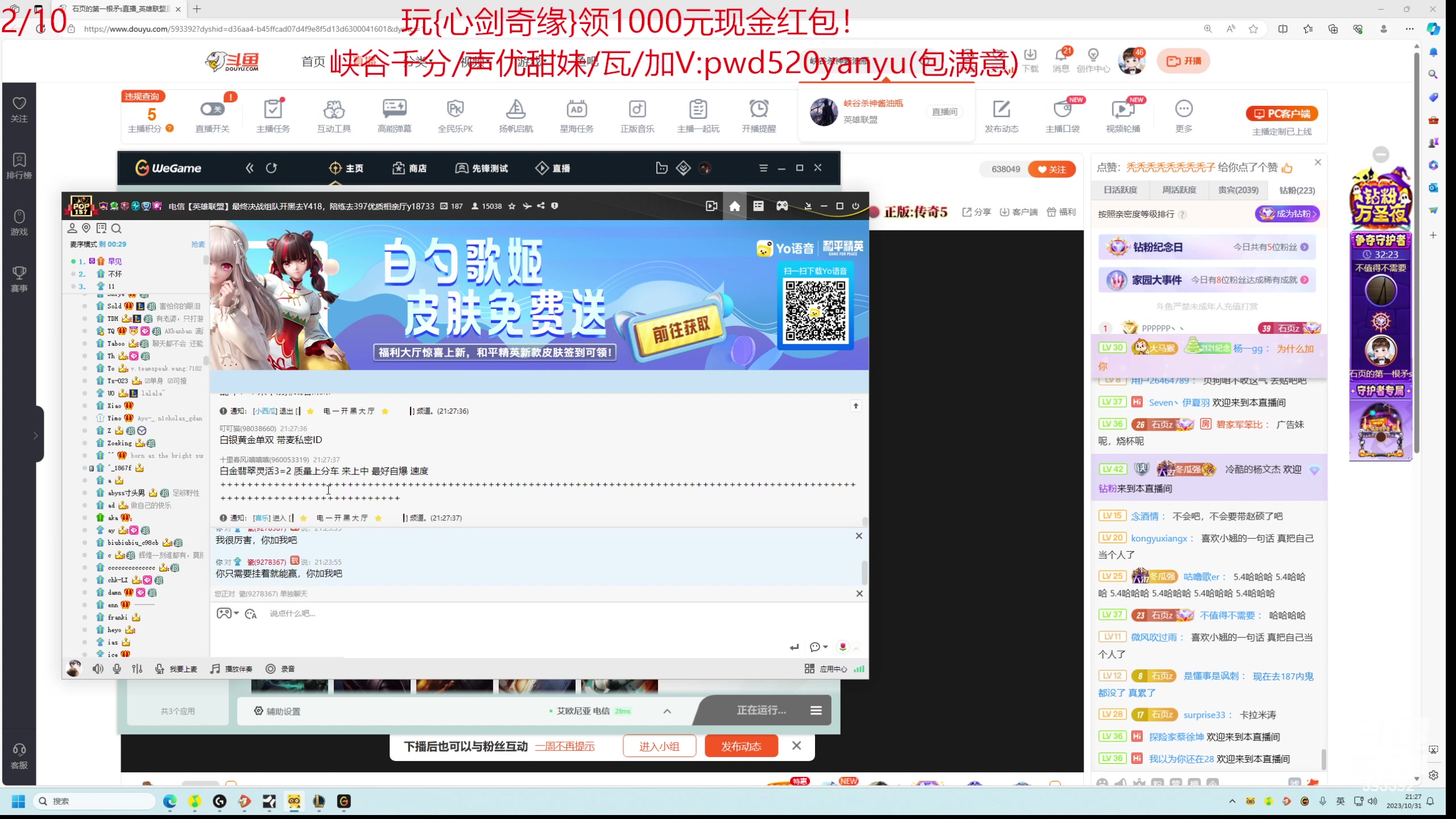This screenshot has width=1456, height=819.
Task: Expand collapsed left sidebar arrow
Action: tap(36, 436)
